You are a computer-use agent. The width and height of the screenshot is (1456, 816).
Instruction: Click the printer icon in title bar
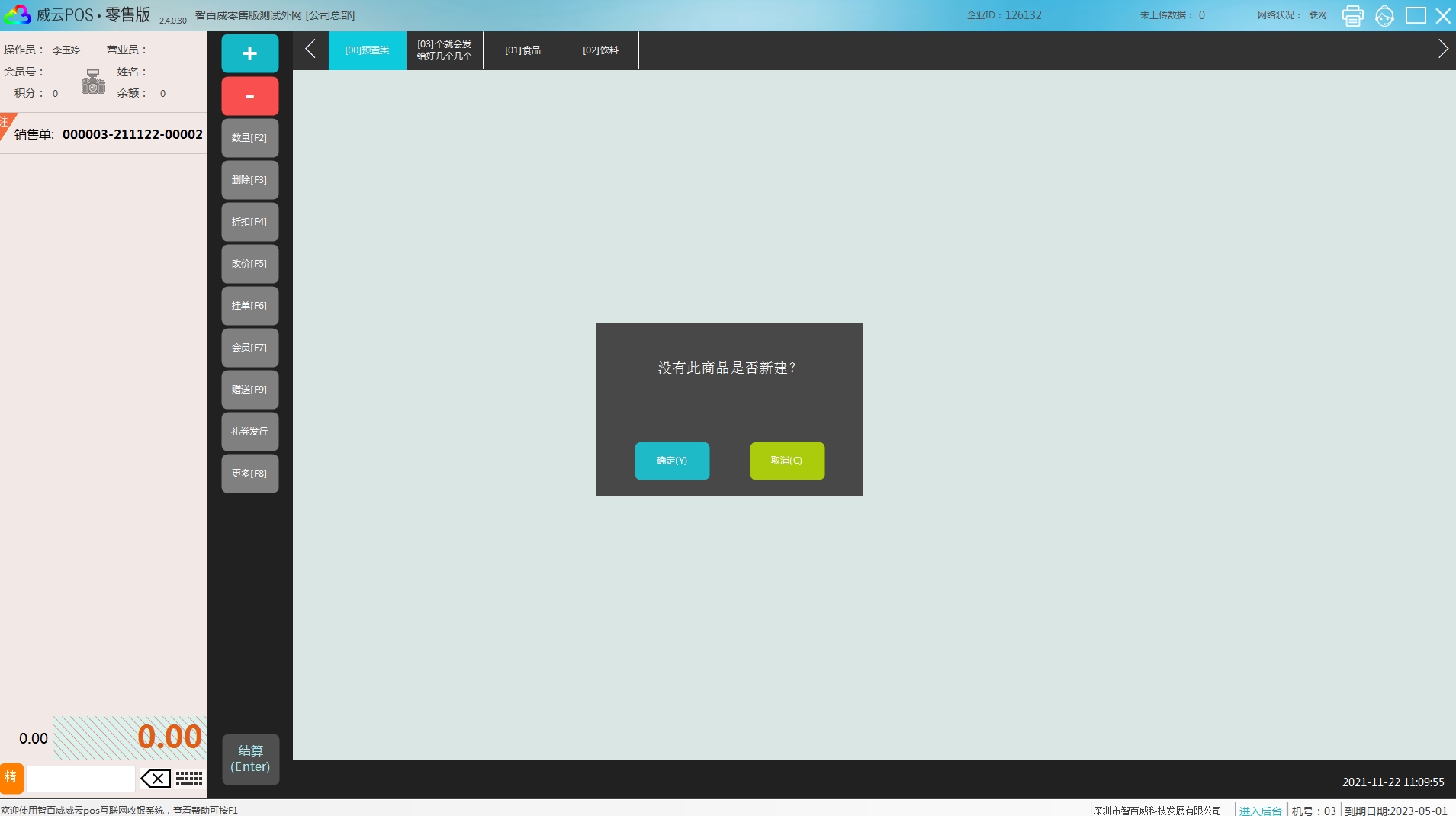tap(1352, 15)
